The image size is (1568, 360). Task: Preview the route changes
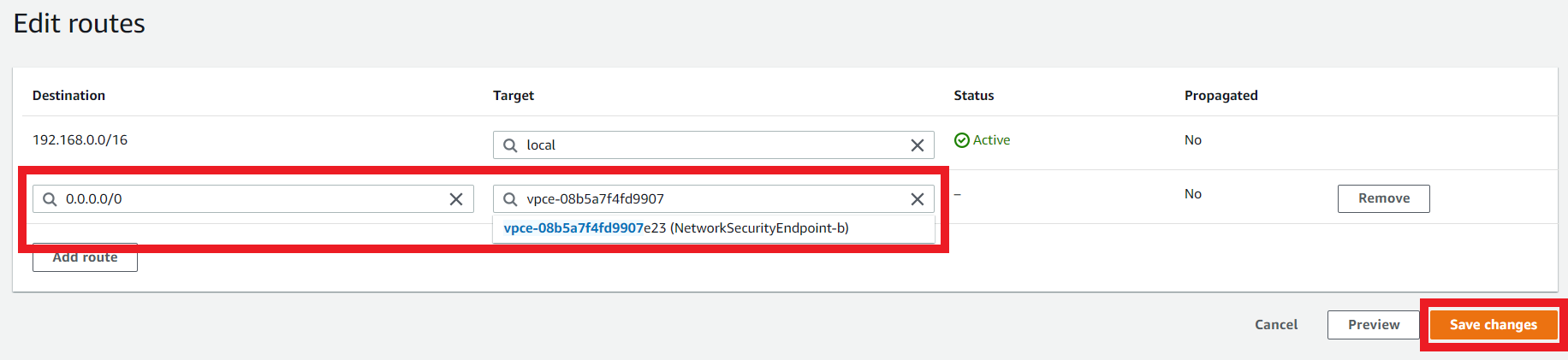(1374, 325)
